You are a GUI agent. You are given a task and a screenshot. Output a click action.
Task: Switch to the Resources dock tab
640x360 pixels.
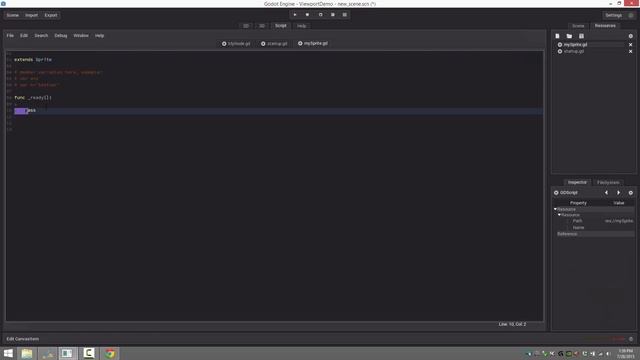605,26
